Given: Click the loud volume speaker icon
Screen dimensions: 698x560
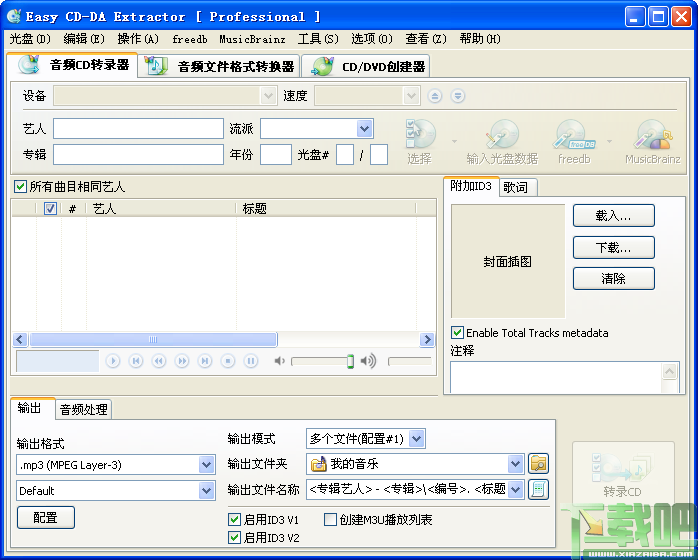Looking at the screenshot, I should click(368, 361).
